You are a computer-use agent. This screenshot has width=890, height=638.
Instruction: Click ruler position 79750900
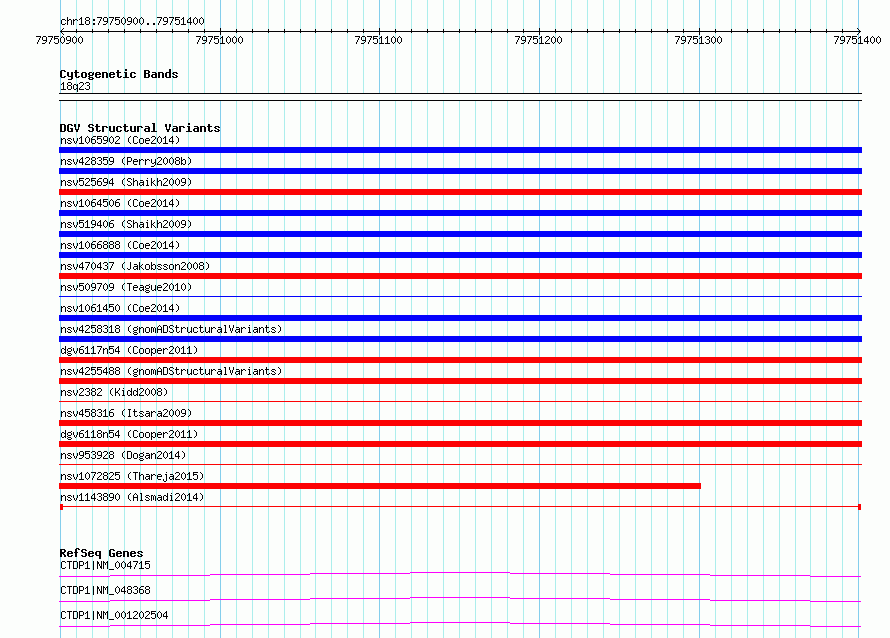pyautogui.click(x=59, y=40)
